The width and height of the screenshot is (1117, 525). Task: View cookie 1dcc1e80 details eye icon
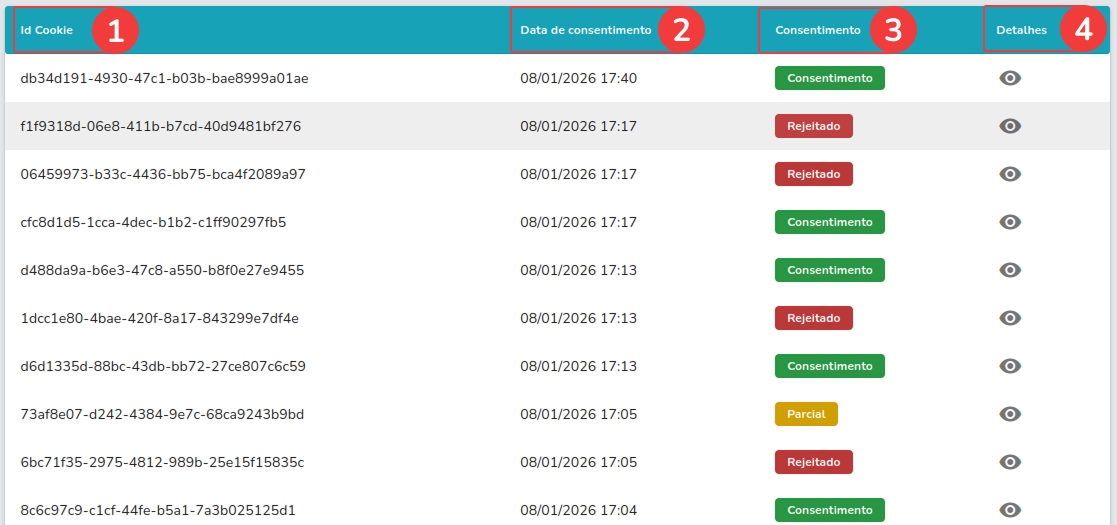click(1010, 318)
